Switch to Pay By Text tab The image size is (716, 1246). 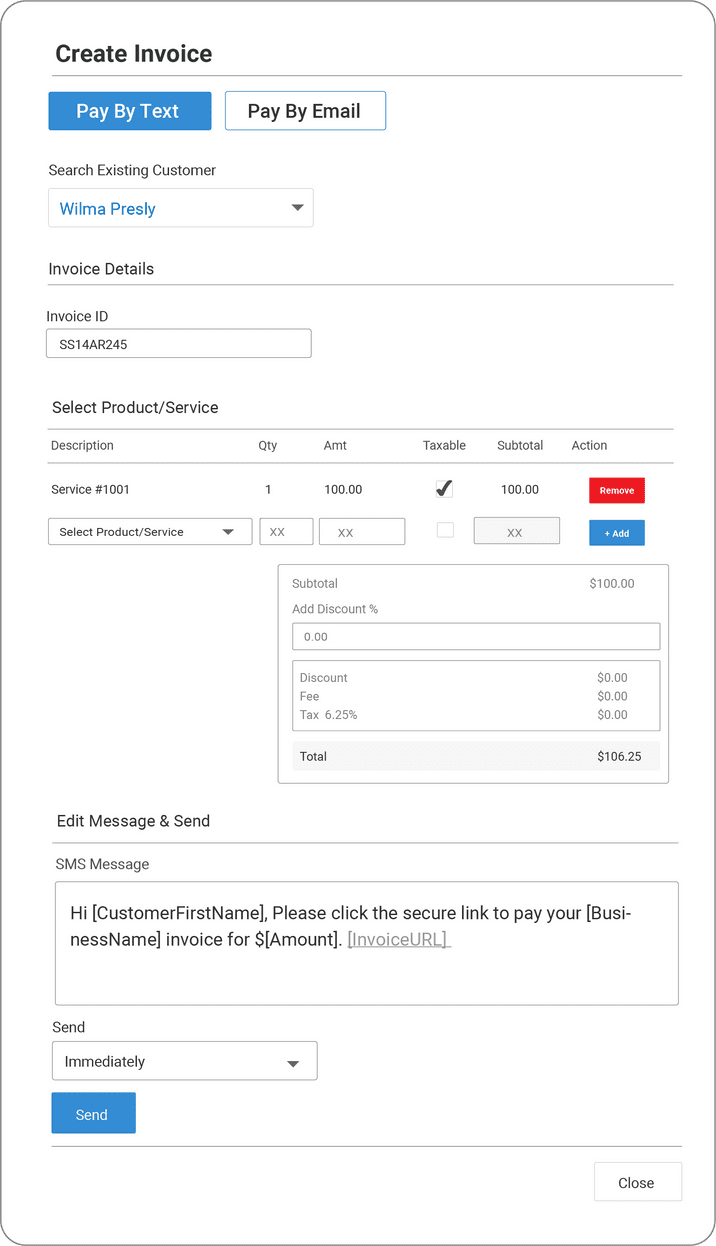[130, 111]
